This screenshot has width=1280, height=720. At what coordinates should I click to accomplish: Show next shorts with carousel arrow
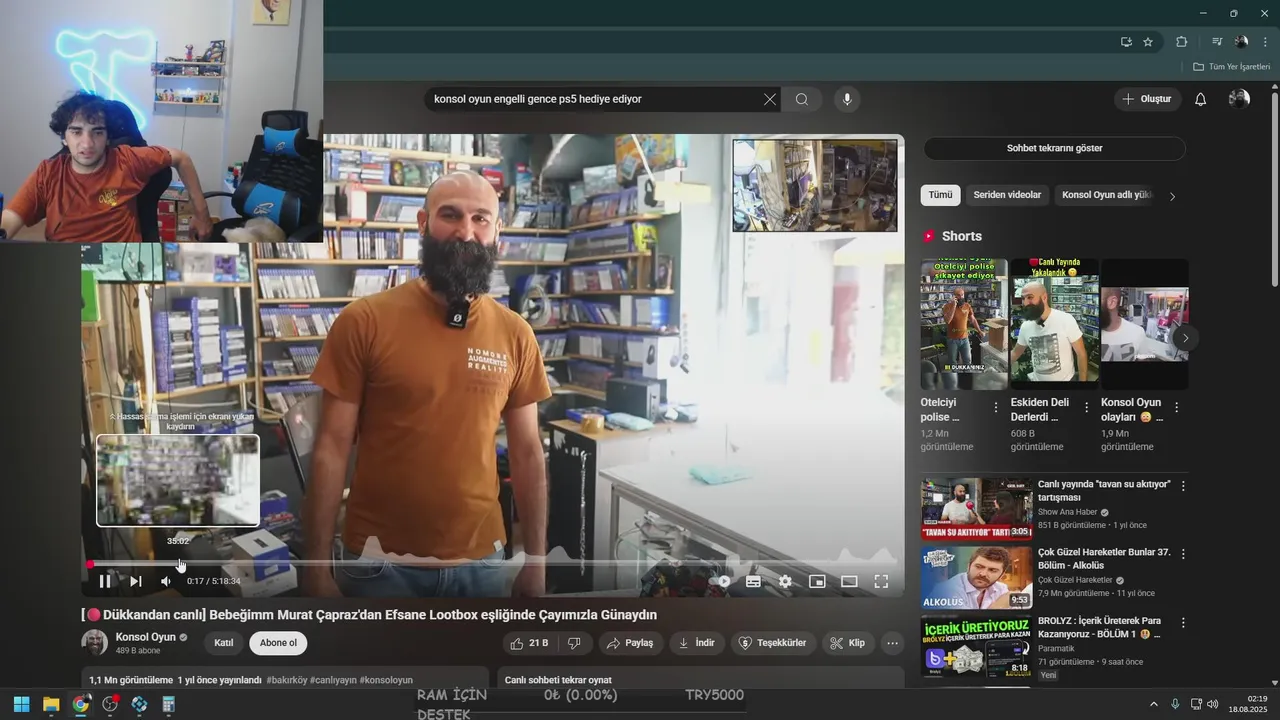[x=1185, y=338]
